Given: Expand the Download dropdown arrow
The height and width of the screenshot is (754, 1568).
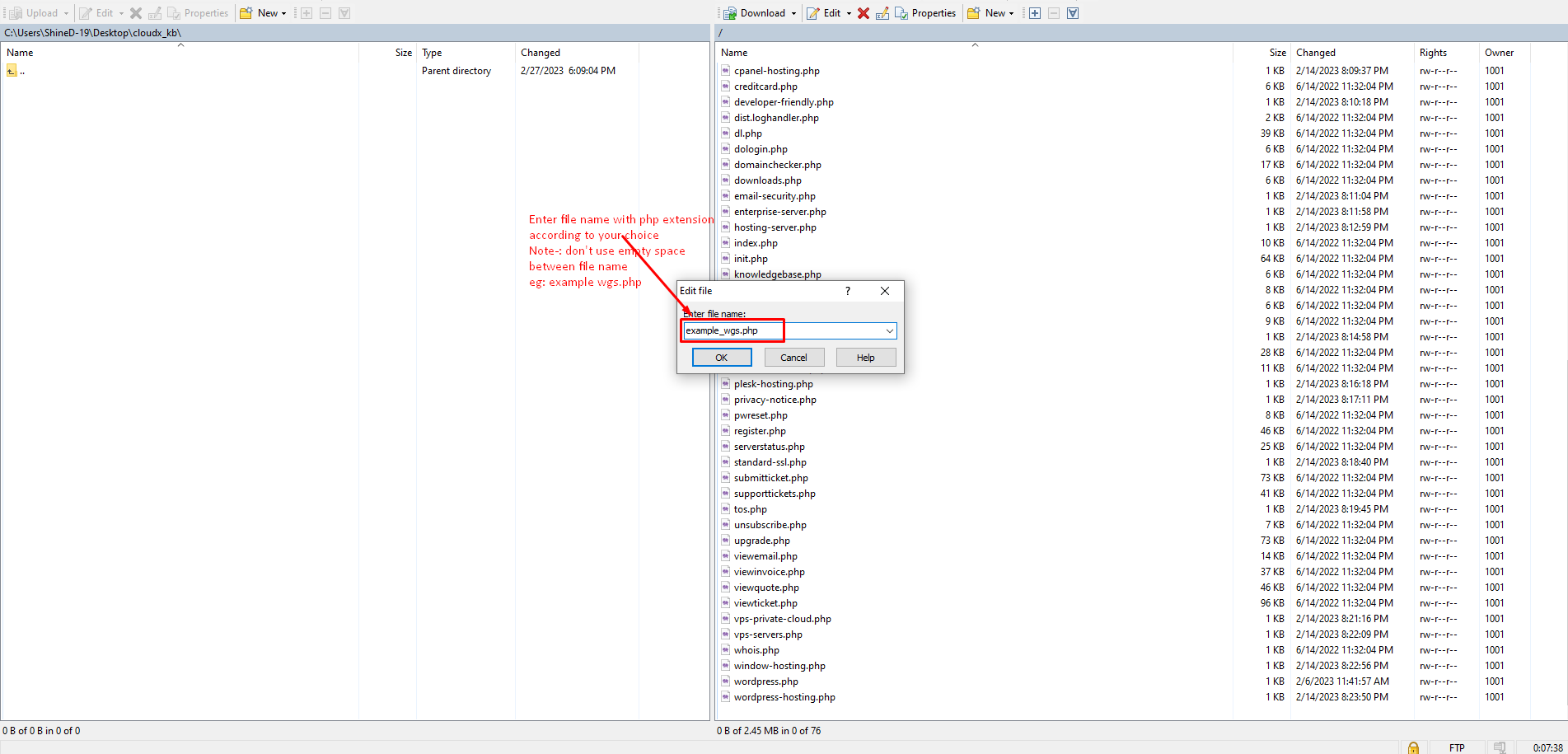Looking at the screenshot, I should coord(793,13).
